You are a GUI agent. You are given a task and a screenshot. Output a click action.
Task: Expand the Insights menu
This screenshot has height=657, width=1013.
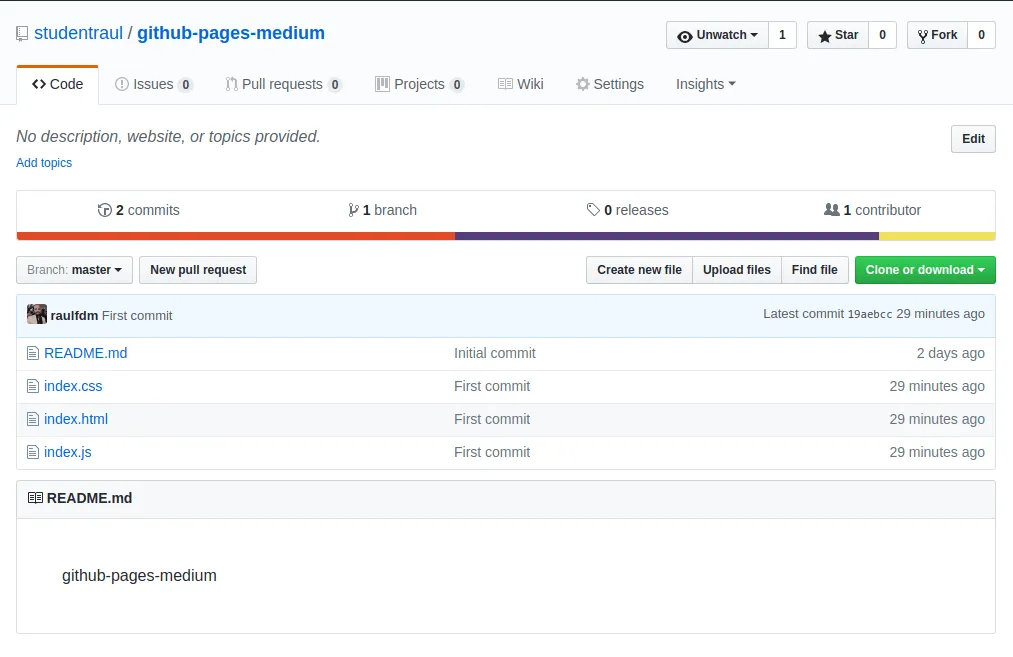click(705, 84)
